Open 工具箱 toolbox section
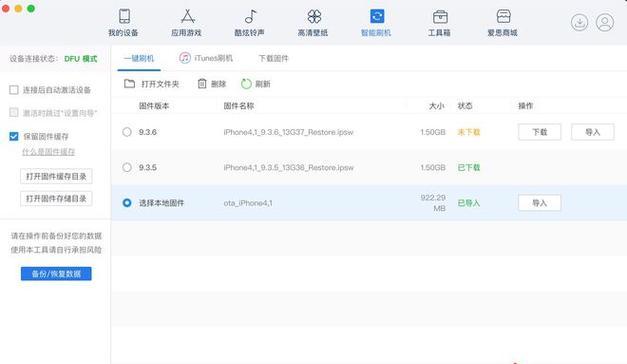The width and height of the screenshot is (627, 364). (439, 23)
